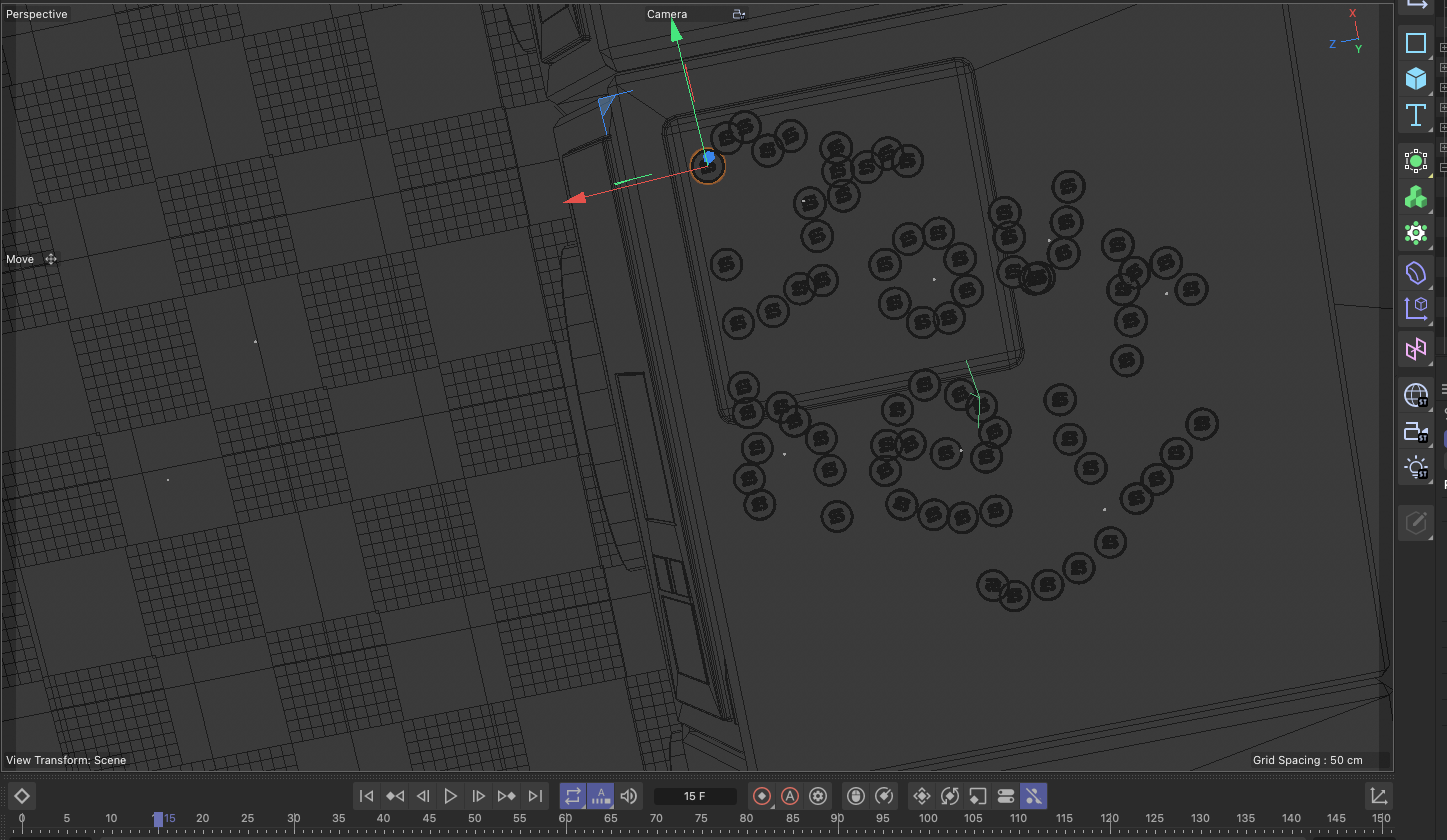Screen dimensions: 1447x840
Task: Add a Text object with the T icon
Action: click(1416, 115)
